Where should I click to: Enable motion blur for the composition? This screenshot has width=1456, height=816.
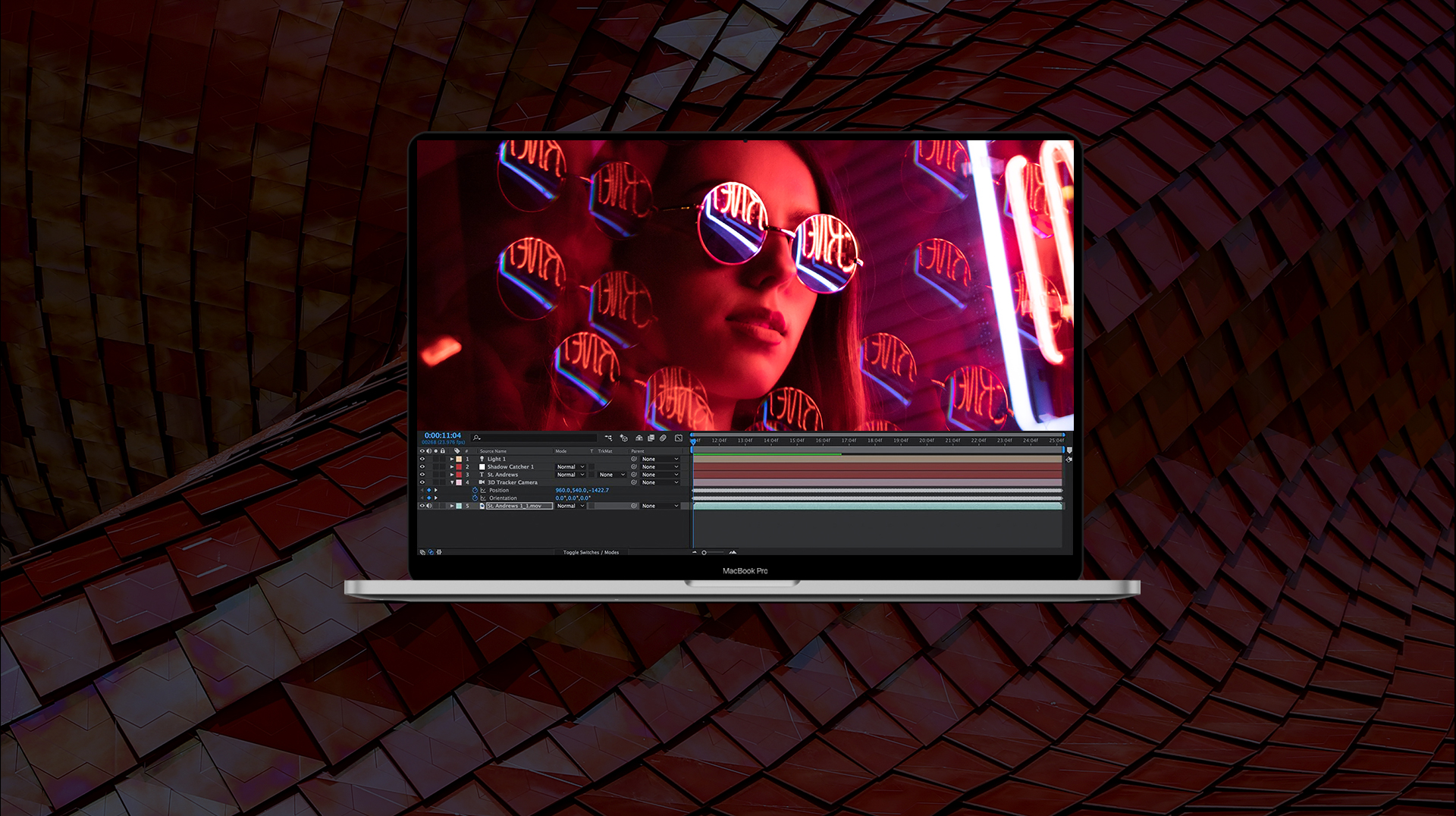(x=663, y=438)
